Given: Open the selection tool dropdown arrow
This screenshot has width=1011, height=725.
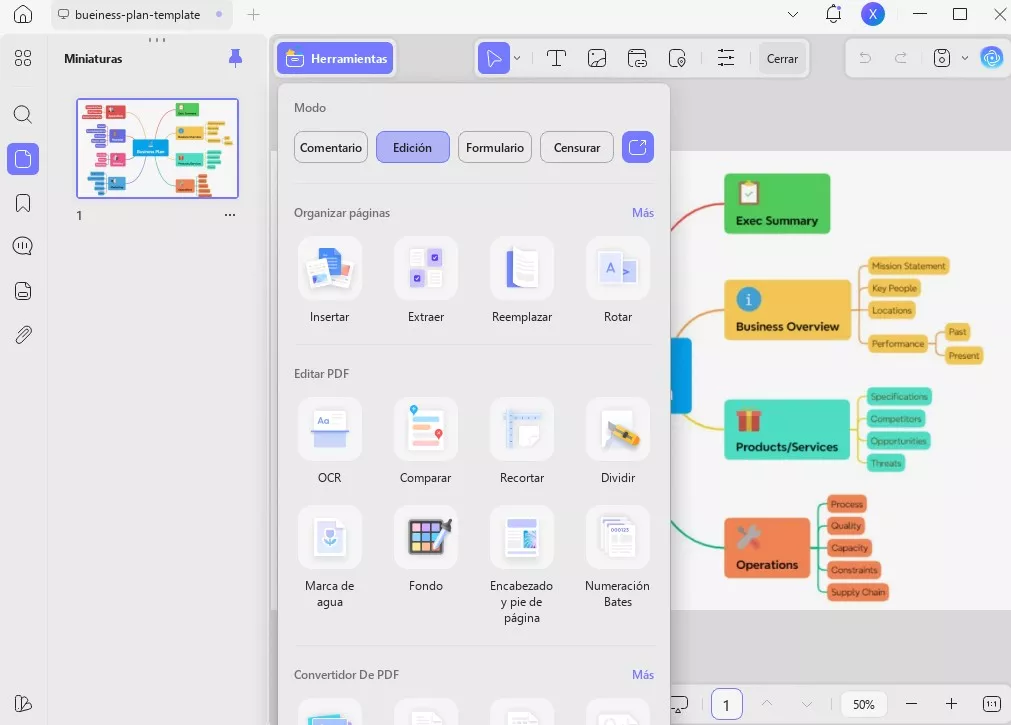Looking at the screenshot, I should [517, 58].
